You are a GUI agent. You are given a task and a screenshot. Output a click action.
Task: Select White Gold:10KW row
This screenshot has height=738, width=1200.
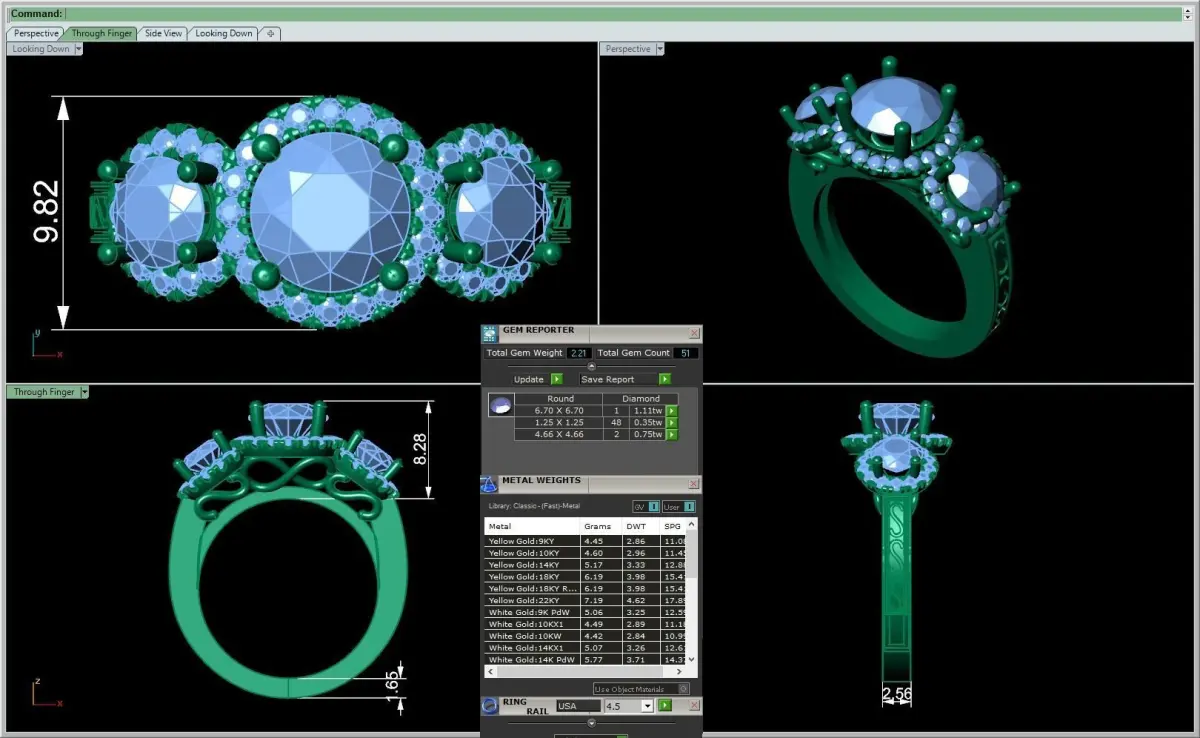[585, 636]
